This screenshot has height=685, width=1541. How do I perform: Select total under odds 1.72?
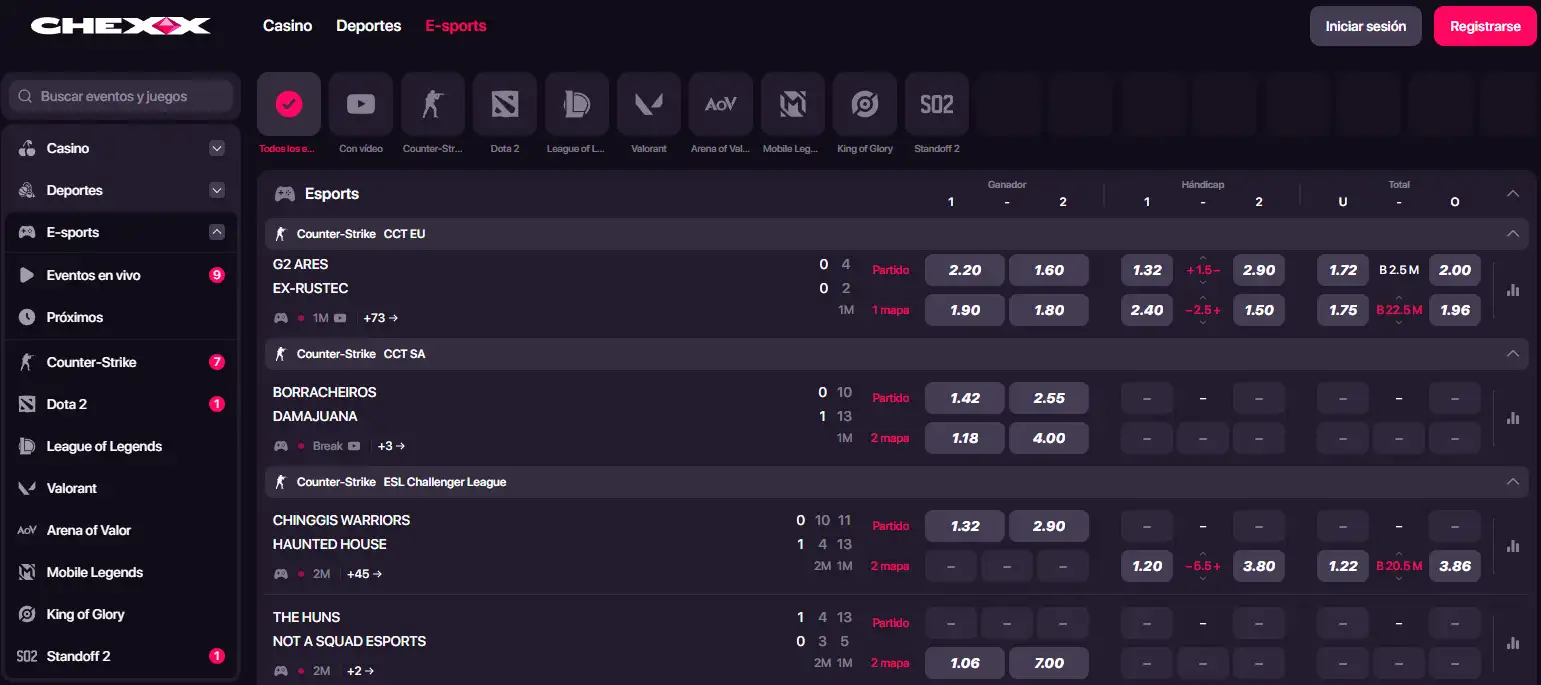(1343, 270)
